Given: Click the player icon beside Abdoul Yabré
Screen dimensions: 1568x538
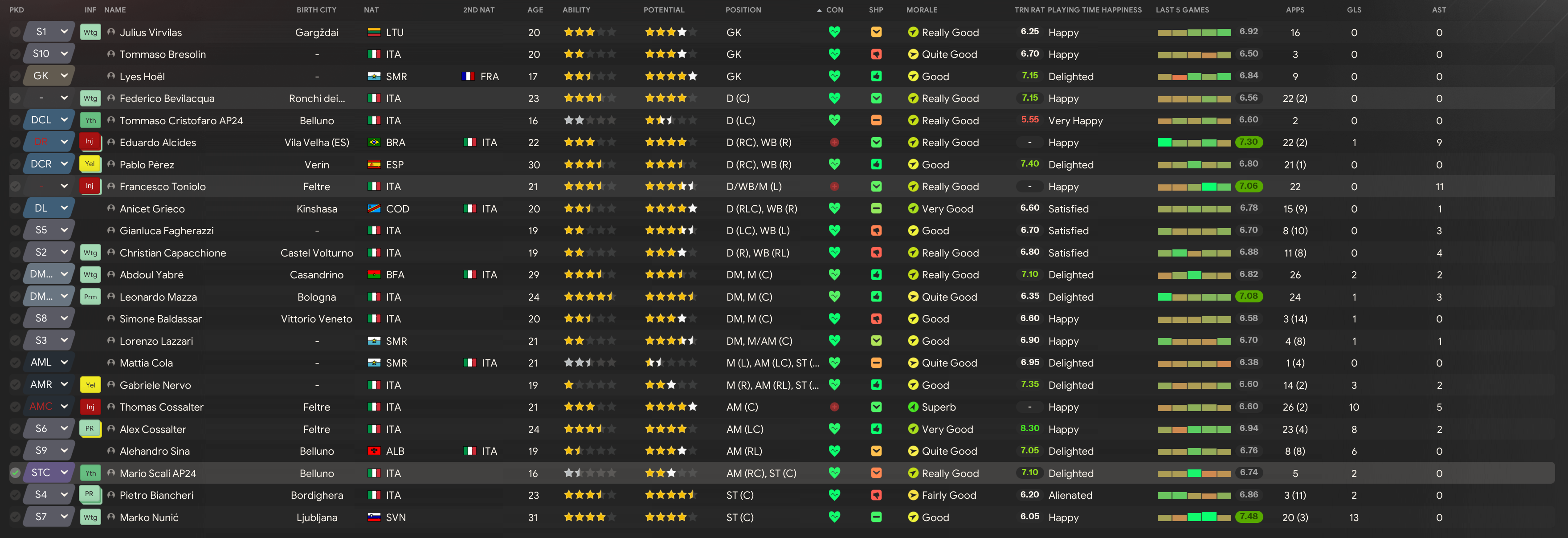Looking at the screenshot, I should [x=111, y=274].
